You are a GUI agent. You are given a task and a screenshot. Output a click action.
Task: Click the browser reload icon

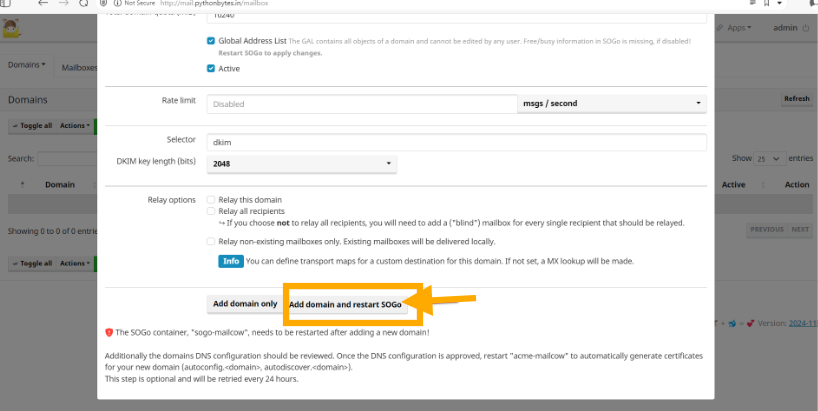[x=84, y=4]
